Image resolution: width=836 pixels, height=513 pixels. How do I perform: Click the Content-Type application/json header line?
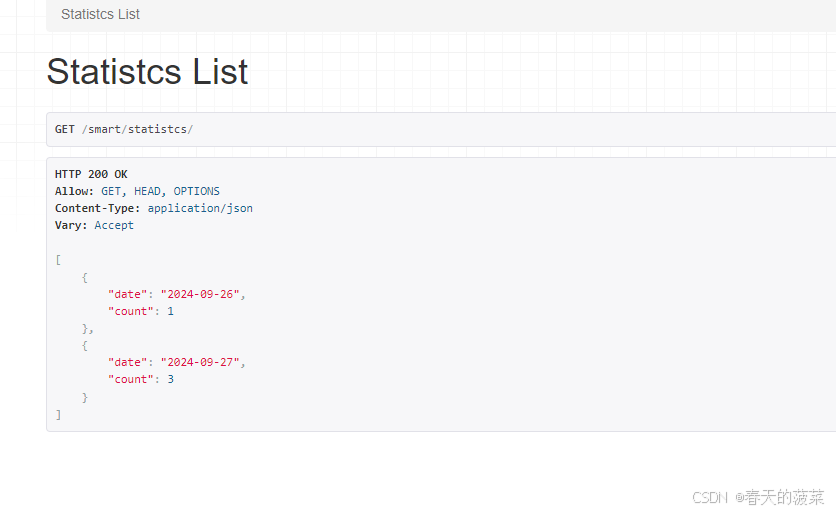[154, 208]
